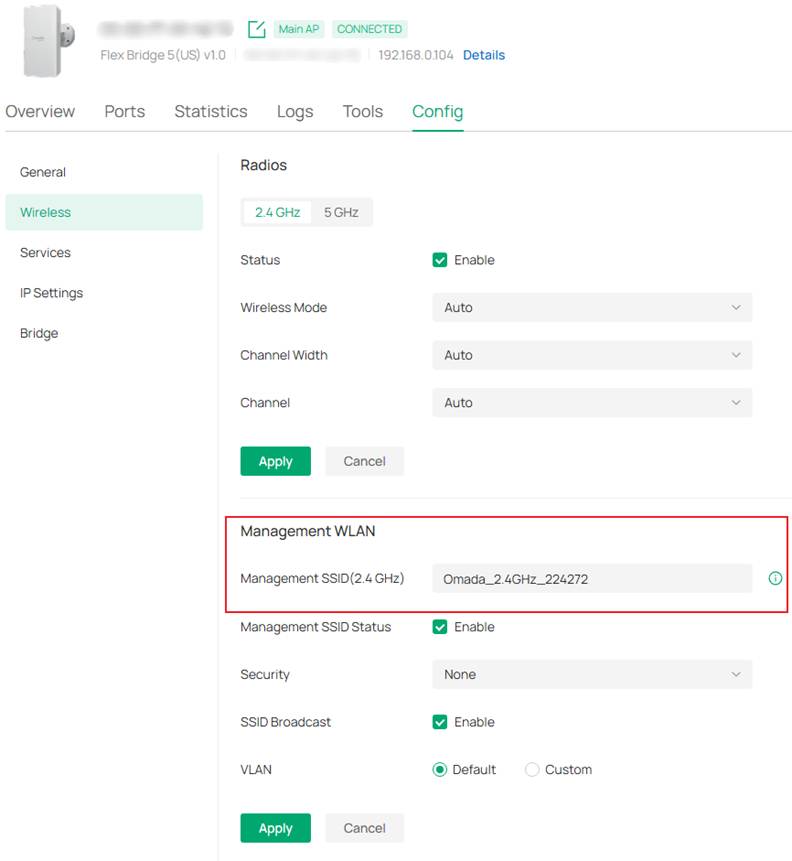Viewport: 792px width, 861px height.
Task: Click Cancel under Radios settings
Action: [364, 461]
